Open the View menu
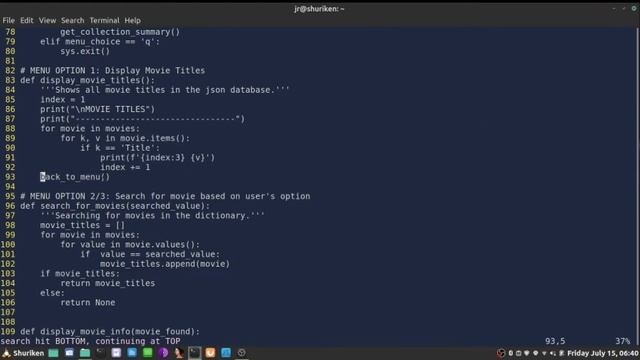 47,20
